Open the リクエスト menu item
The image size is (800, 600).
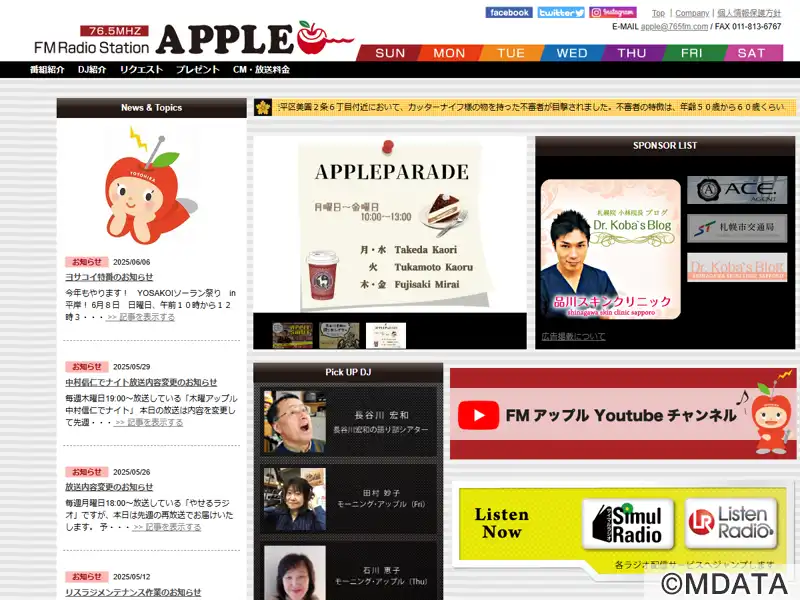[x=141, y=69]
